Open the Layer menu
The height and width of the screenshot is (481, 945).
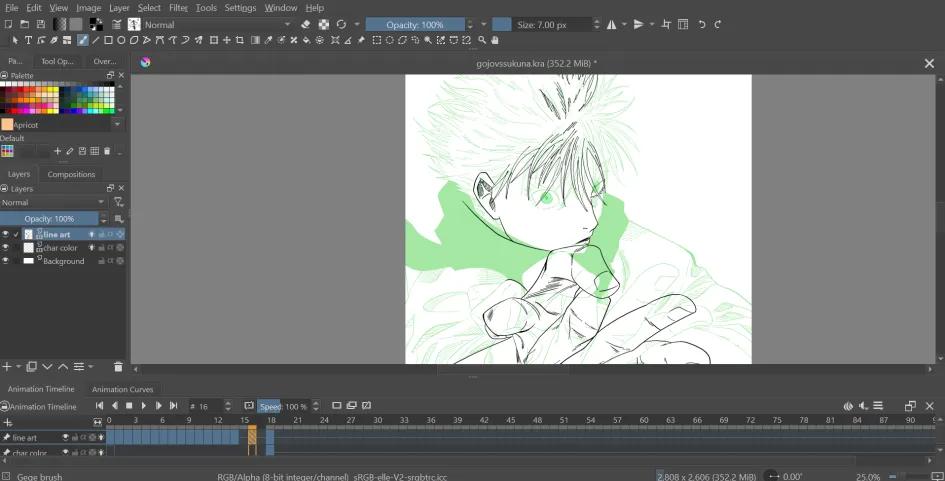(119, 8)
